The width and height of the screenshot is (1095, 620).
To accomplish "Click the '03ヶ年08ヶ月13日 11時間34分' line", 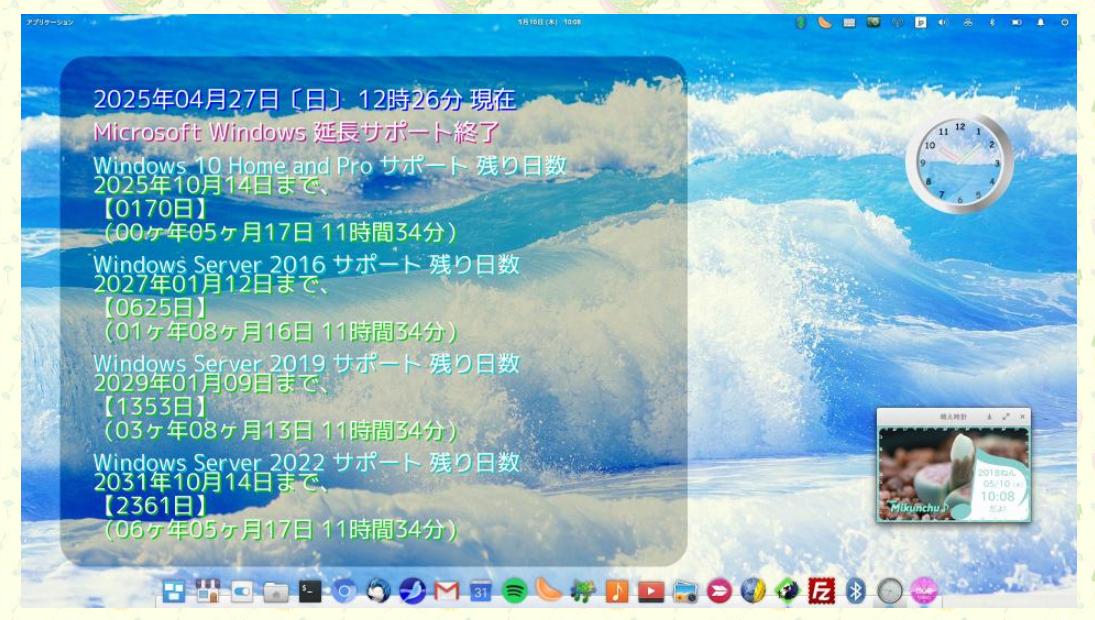I will pyautogui.click(x=279, y=430).
